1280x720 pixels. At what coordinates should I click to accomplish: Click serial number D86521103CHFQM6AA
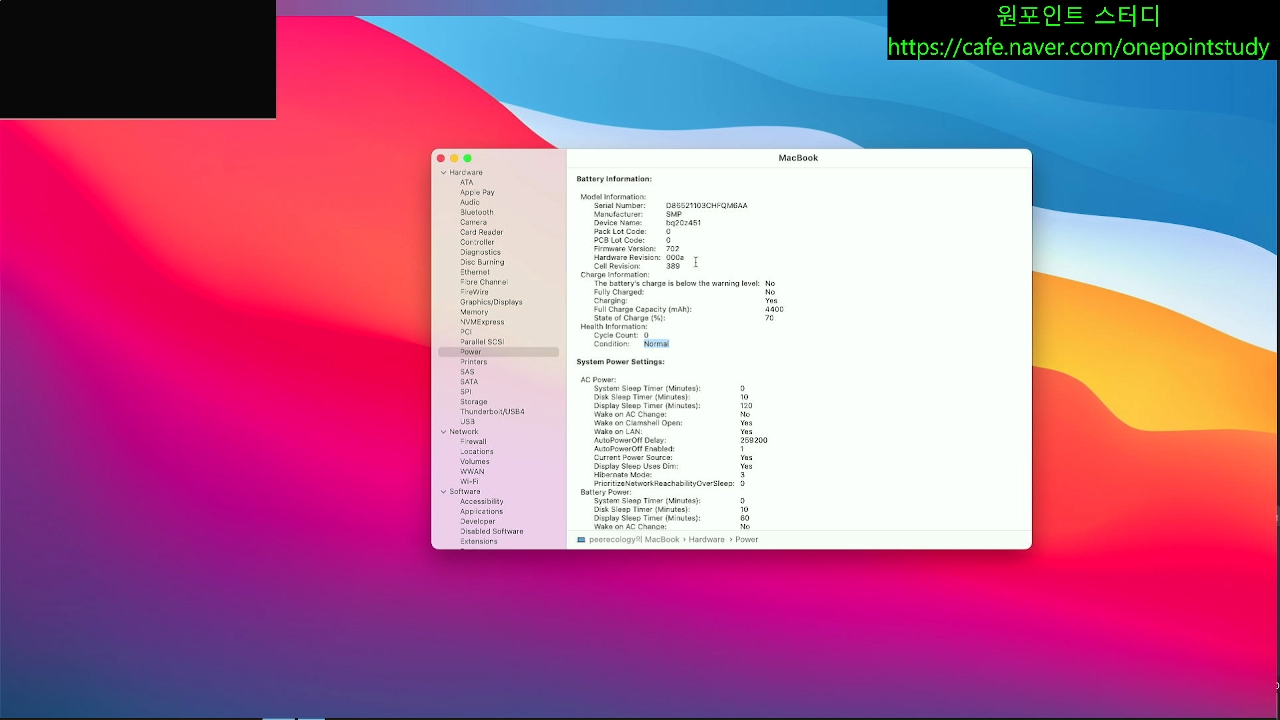(x=707, y=206)
